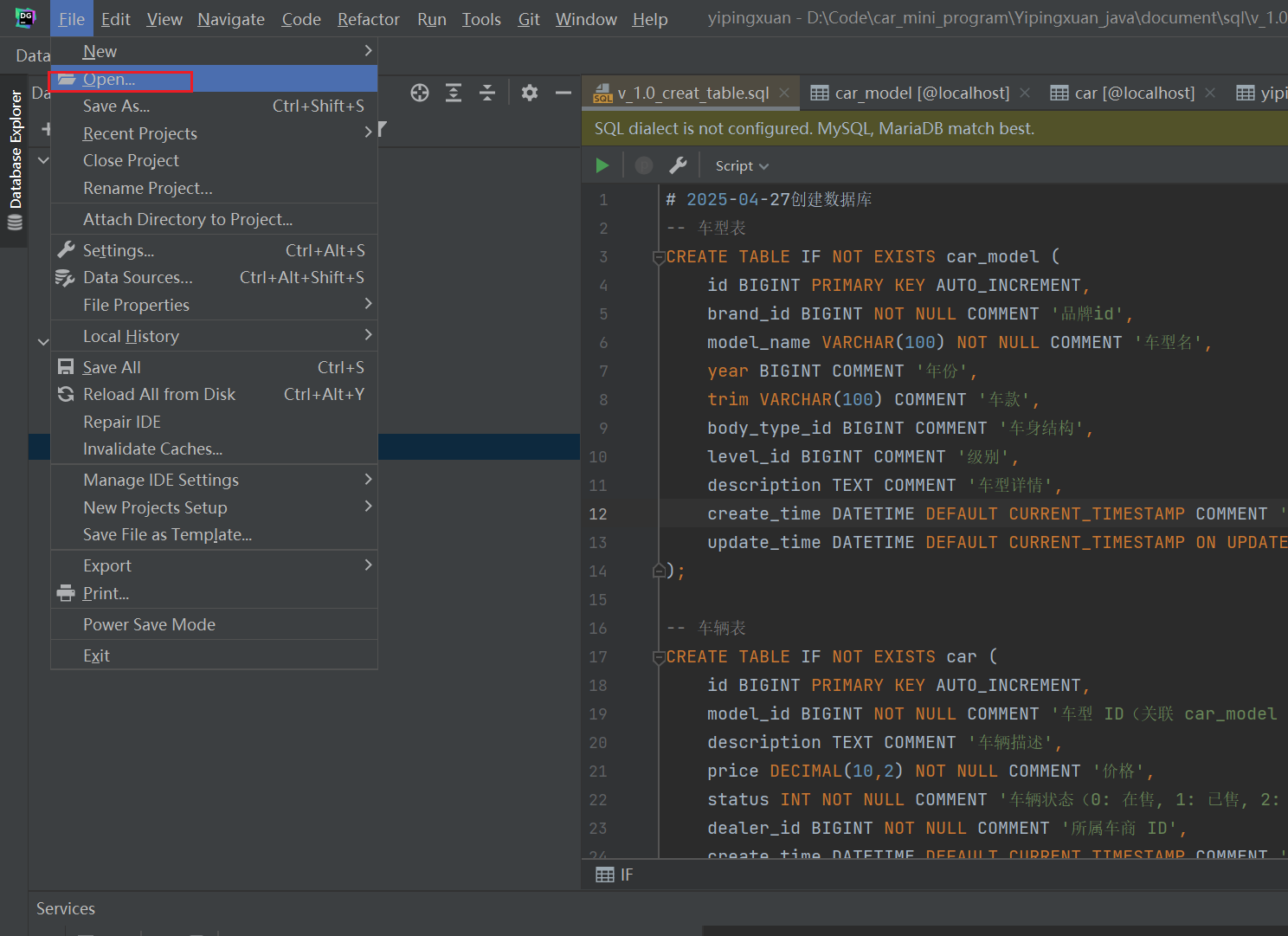Screen dimensions: 1288x936
Task: Open the Script dropdown in editor toolbar
Action: click(742, 166)
